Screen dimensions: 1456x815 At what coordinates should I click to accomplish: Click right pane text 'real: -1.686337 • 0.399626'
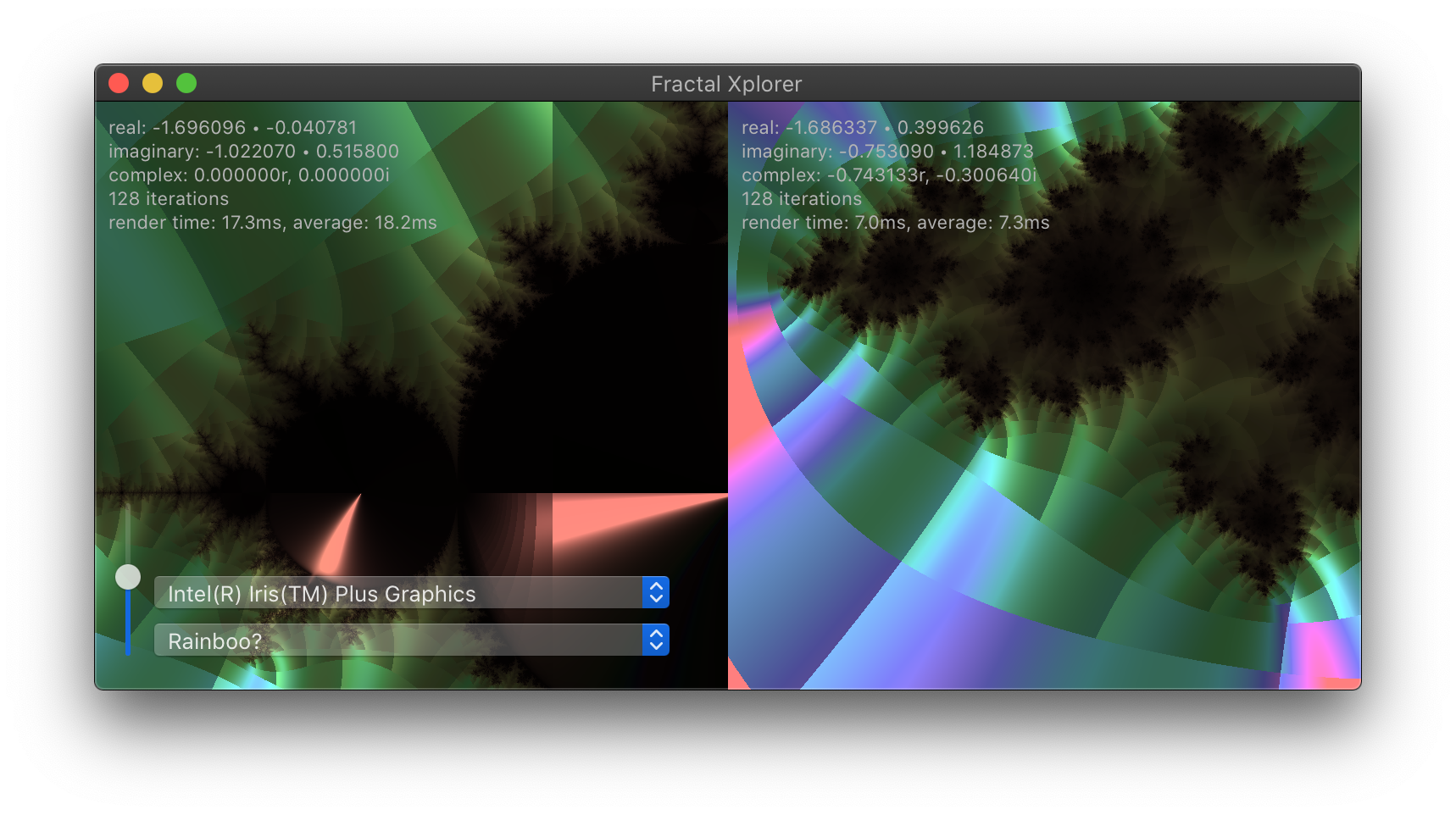click(863, 128)
